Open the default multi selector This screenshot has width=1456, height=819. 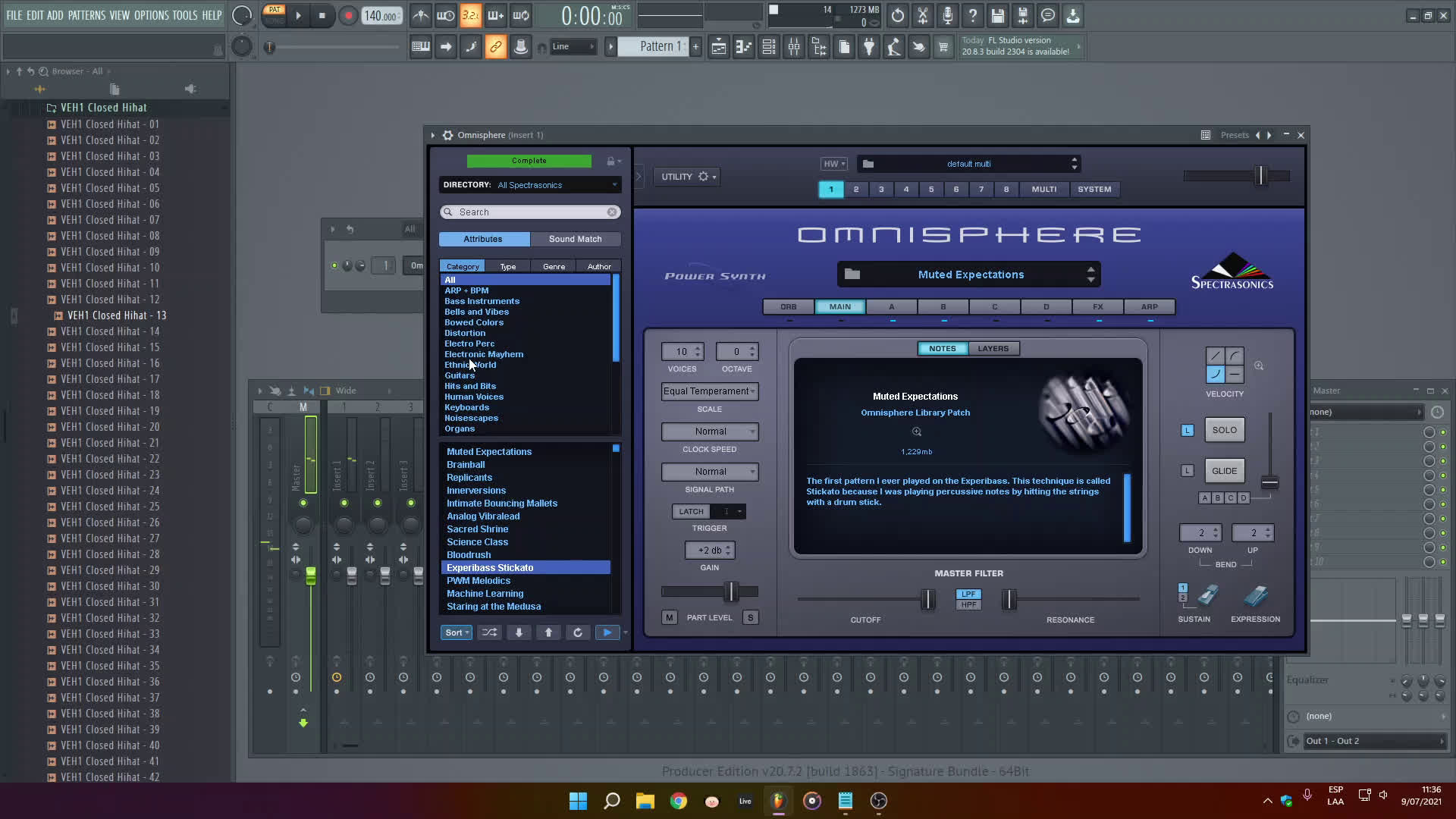pos(969,164)
